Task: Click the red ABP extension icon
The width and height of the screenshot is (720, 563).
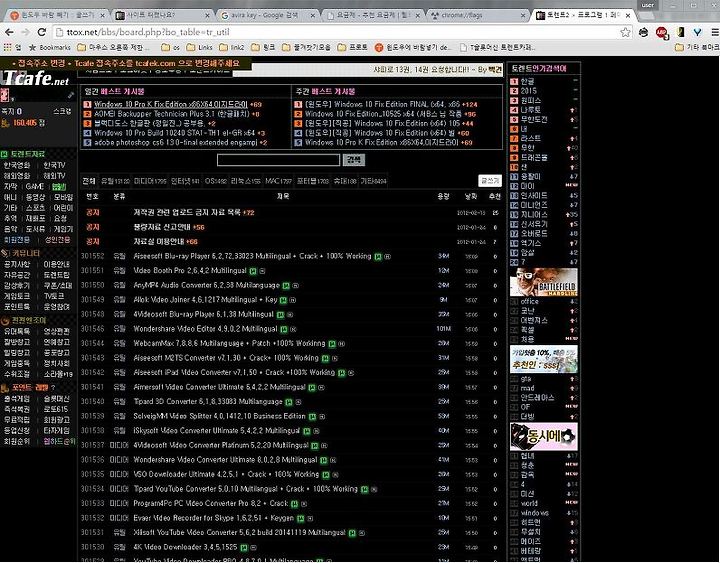Action: click(x=662, y=33)
